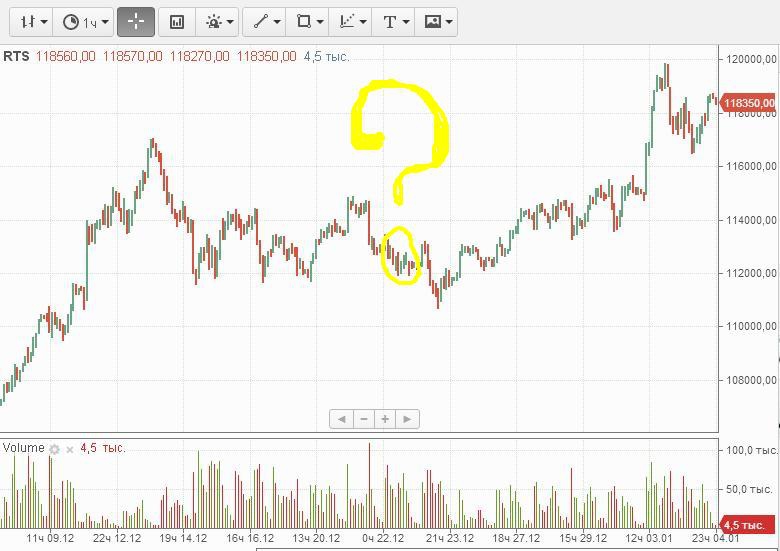Viewport: 780px width, 551px height.
Task: Open Volume indicator settings gear
Action: pyautogui.click(x=55, y=449)
